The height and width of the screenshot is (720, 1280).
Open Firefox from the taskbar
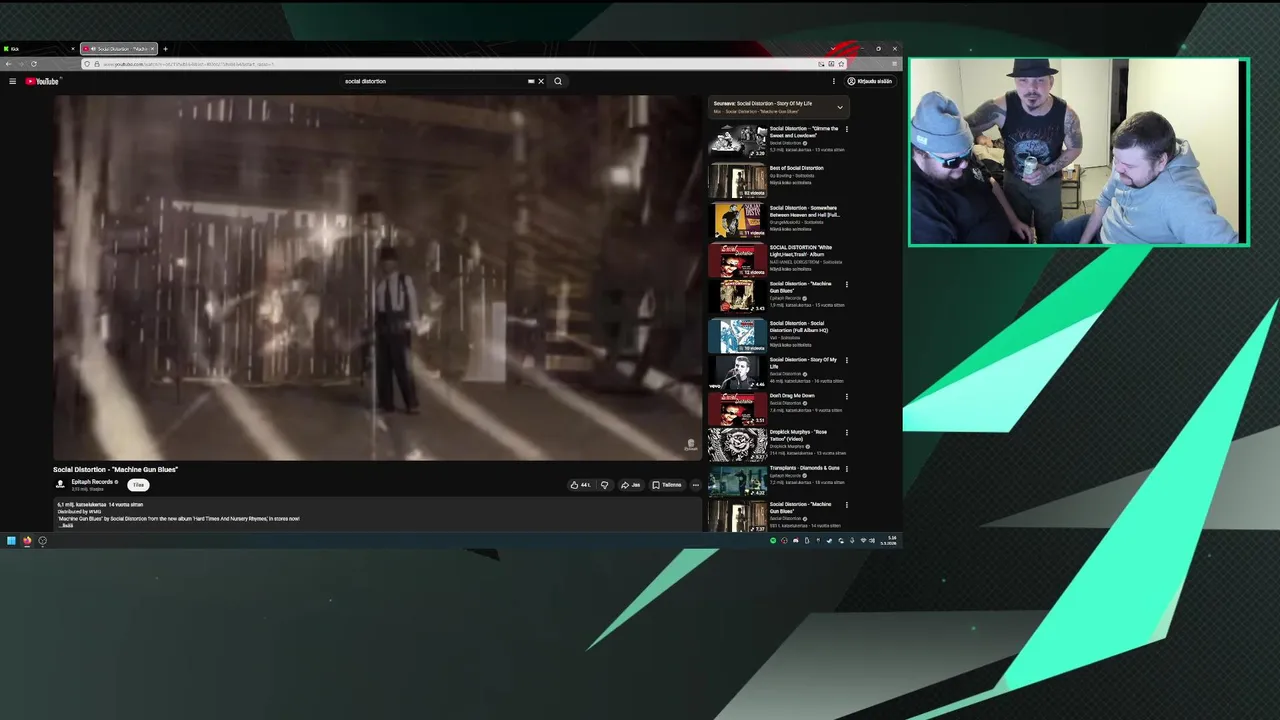tap(27, 541)
